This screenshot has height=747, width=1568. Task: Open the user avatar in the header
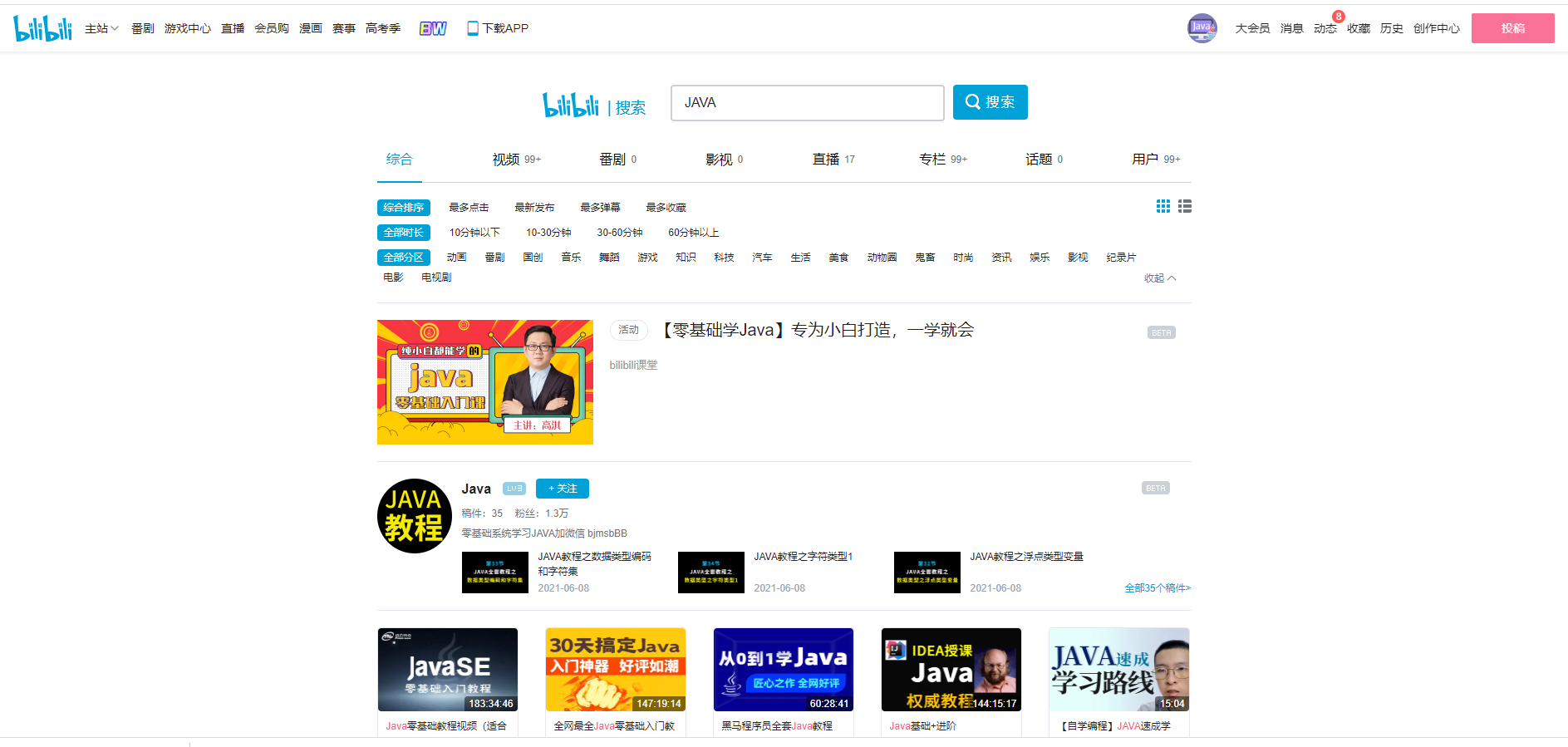(x=1202, y=28)
